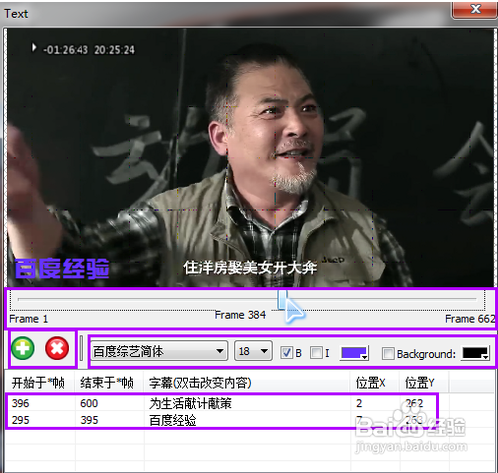
Task: Open the black background color picker
Action: [476, 353]
